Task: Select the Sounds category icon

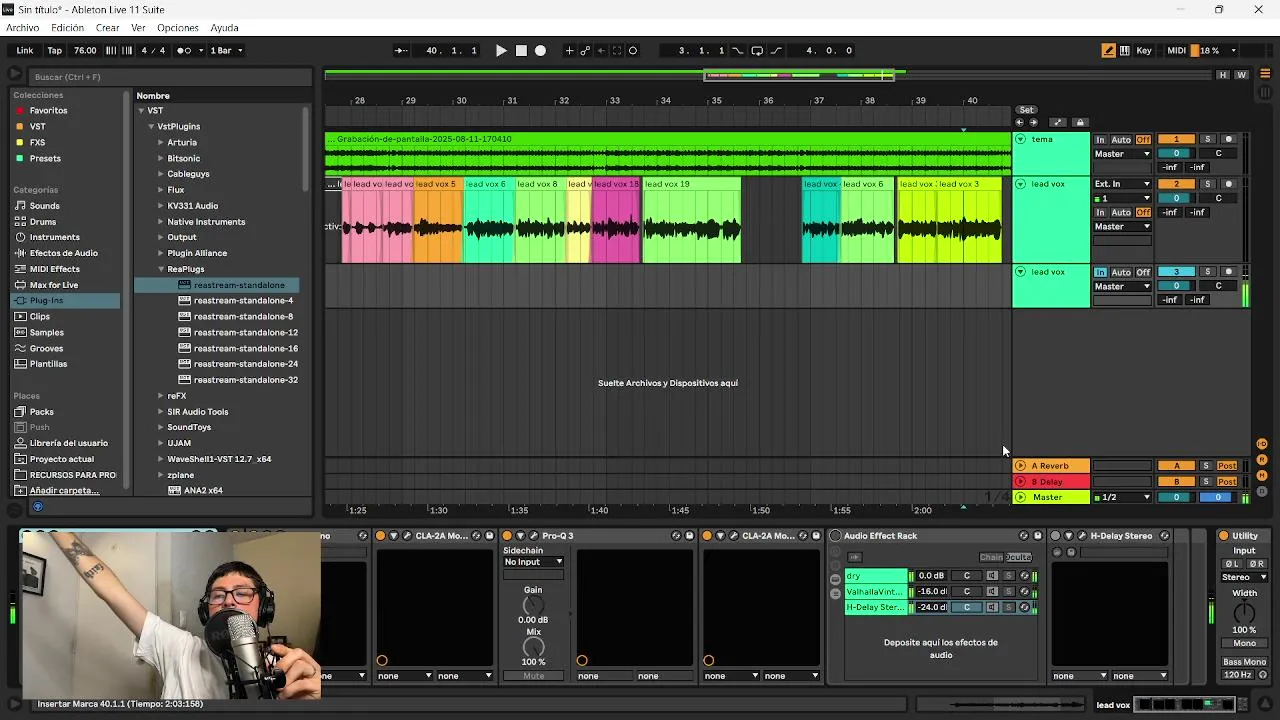Action: [19, 206]
